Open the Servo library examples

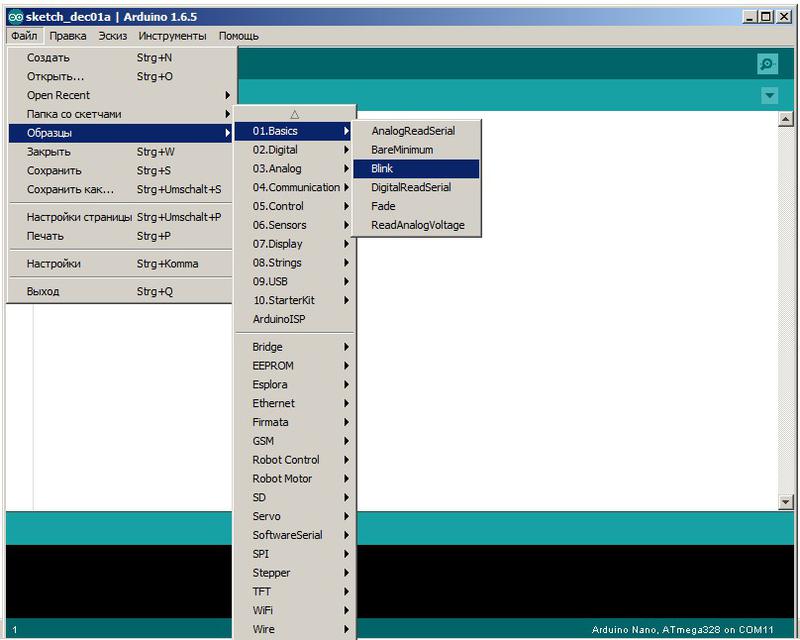pyautogui.click(x=294, y=516)
